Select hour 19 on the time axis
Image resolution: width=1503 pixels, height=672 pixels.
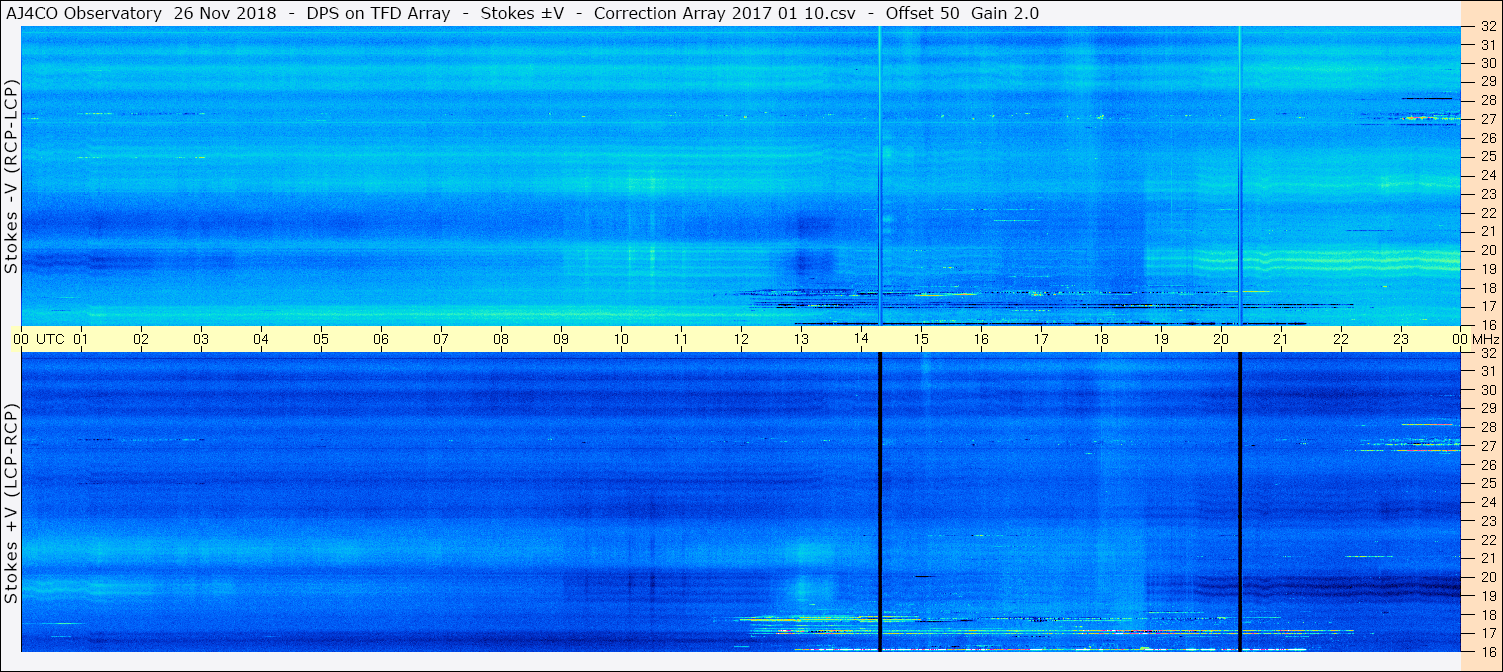[1161, 339]
